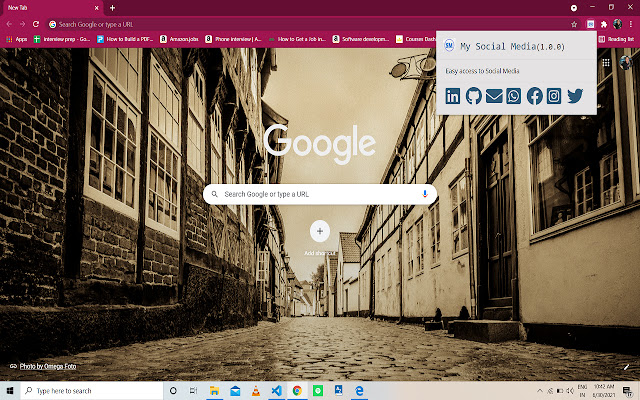
Task: Open How to Get a Job bookmark
Action: (297, 39)
